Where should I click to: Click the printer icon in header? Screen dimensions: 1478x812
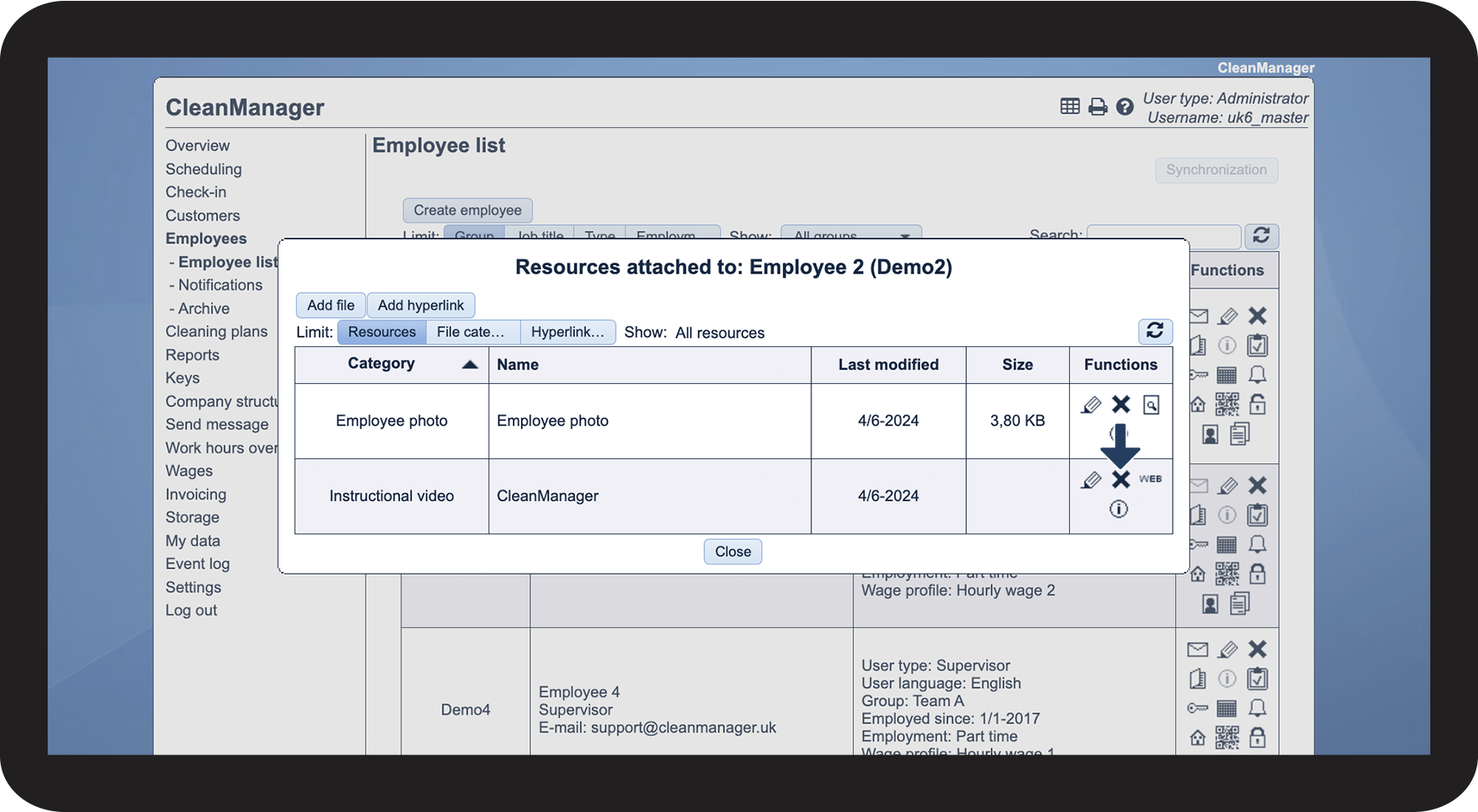pos(1097,107)
